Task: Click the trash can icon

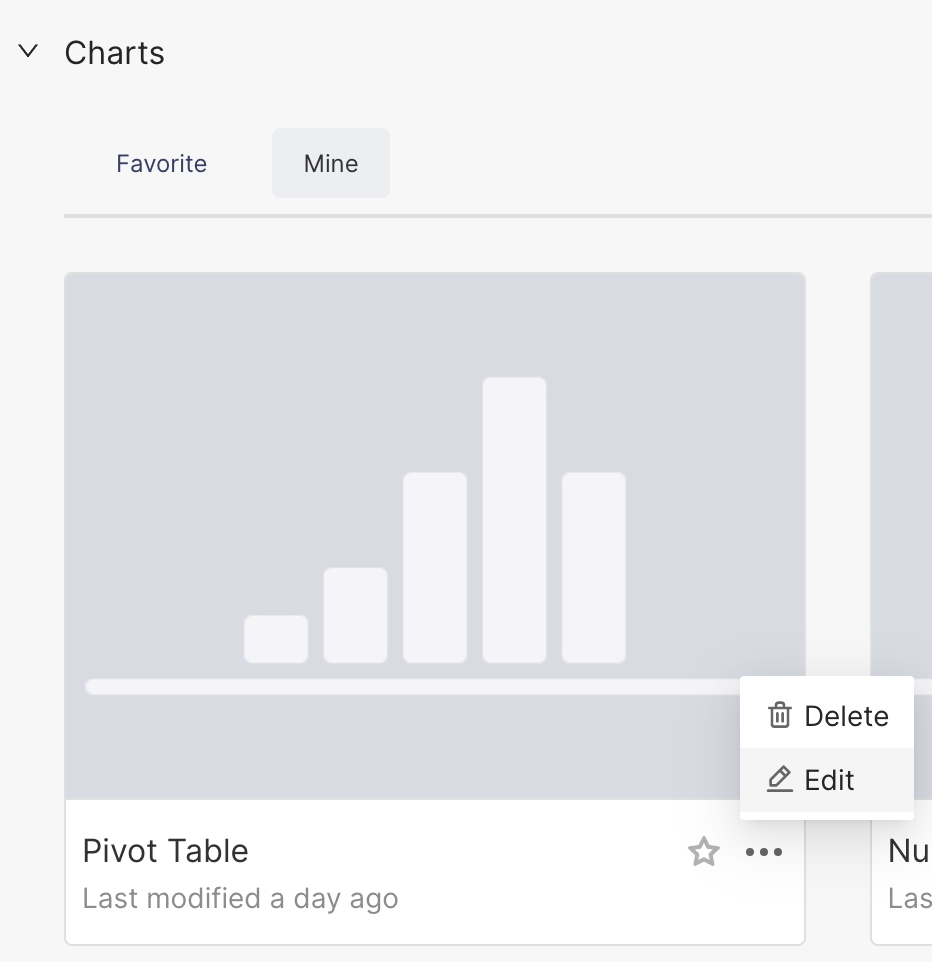Action: point(780,715)
